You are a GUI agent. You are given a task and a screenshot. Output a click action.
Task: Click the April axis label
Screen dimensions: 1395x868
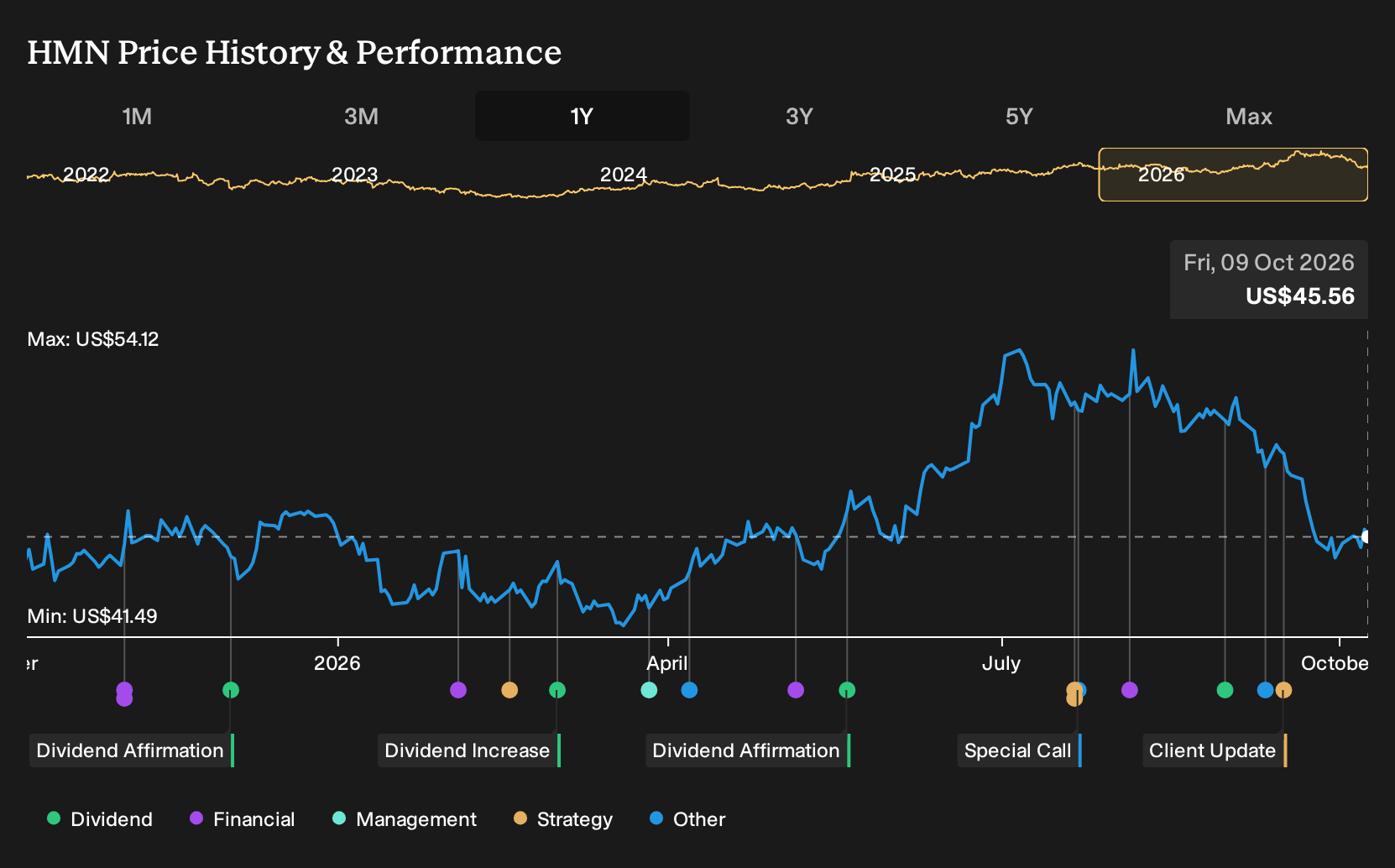667,663
